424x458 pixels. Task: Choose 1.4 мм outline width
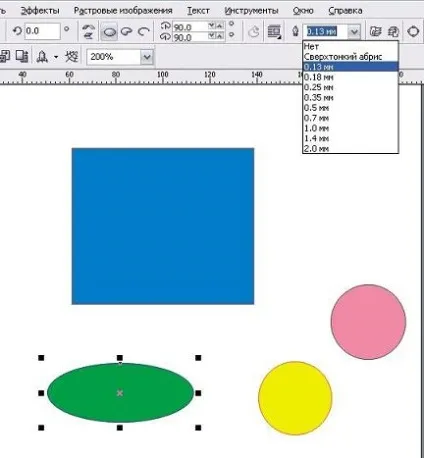(x=350, y=138)
